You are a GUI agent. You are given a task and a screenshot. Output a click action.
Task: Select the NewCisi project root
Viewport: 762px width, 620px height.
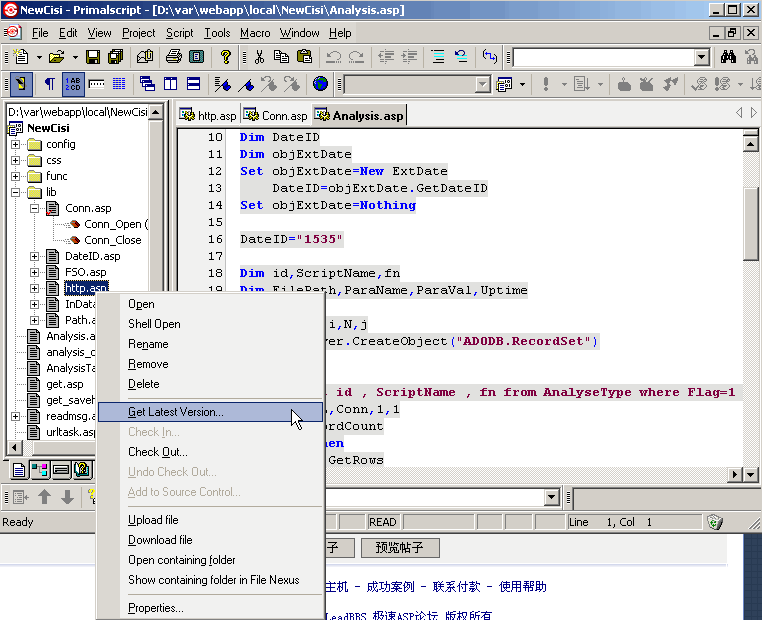tap(48, 128)
